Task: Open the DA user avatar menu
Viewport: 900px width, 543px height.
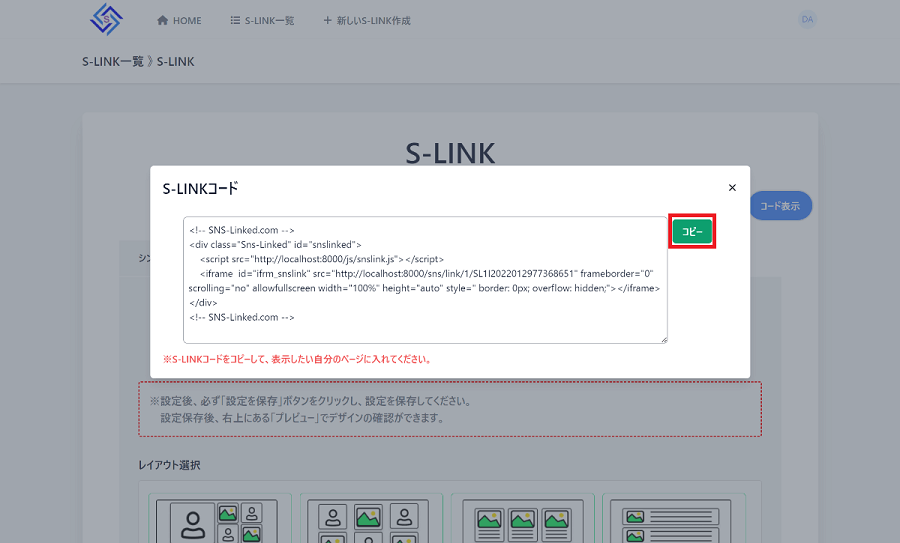Action: click(807, 20)
